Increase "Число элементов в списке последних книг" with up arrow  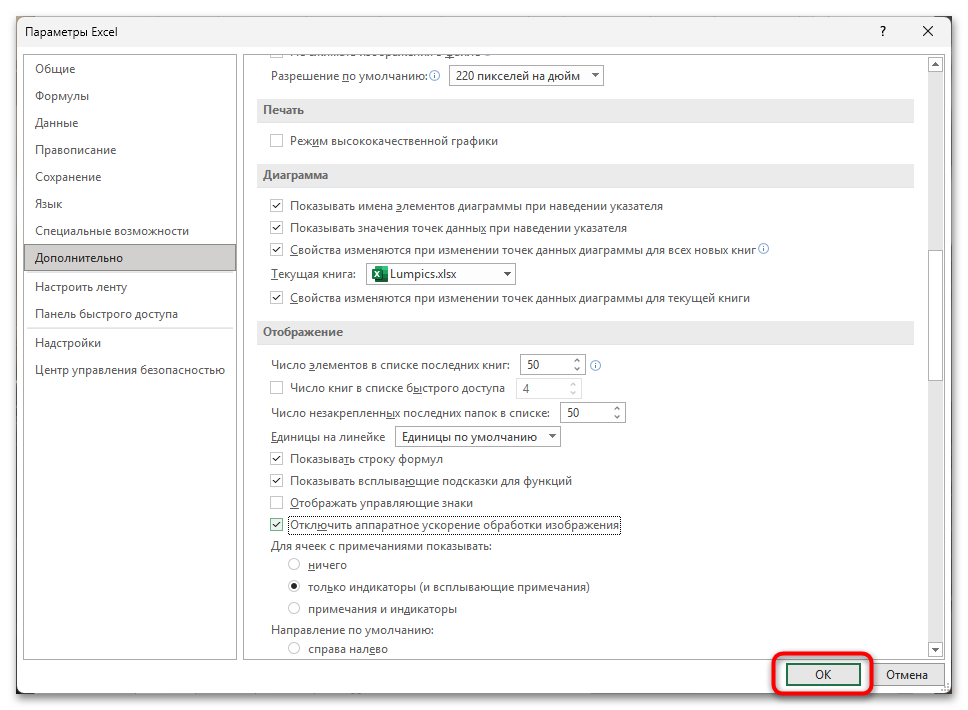[x=578, y=360]
